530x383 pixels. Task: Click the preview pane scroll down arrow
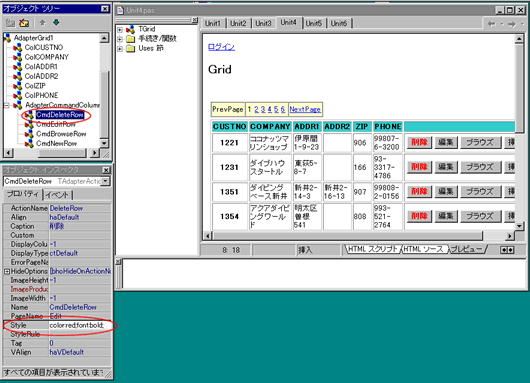click(519, 226)
